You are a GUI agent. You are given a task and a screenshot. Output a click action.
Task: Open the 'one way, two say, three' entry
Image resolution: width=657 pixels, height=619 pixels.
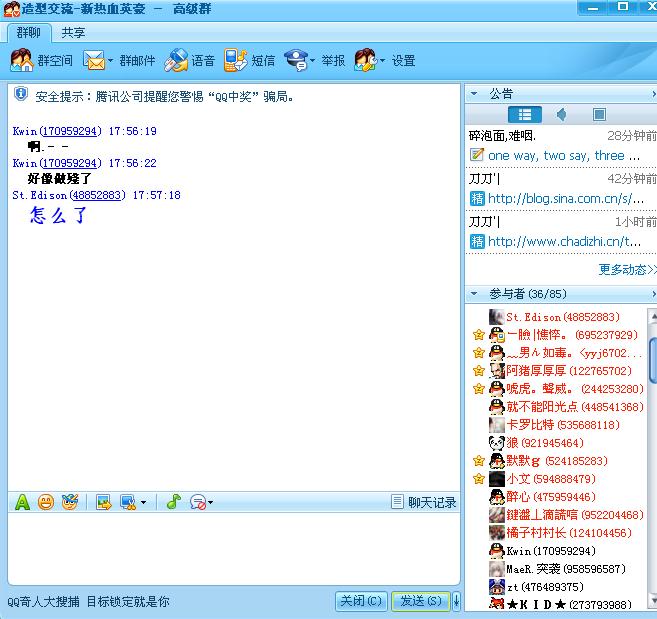(x=564, y=155)
